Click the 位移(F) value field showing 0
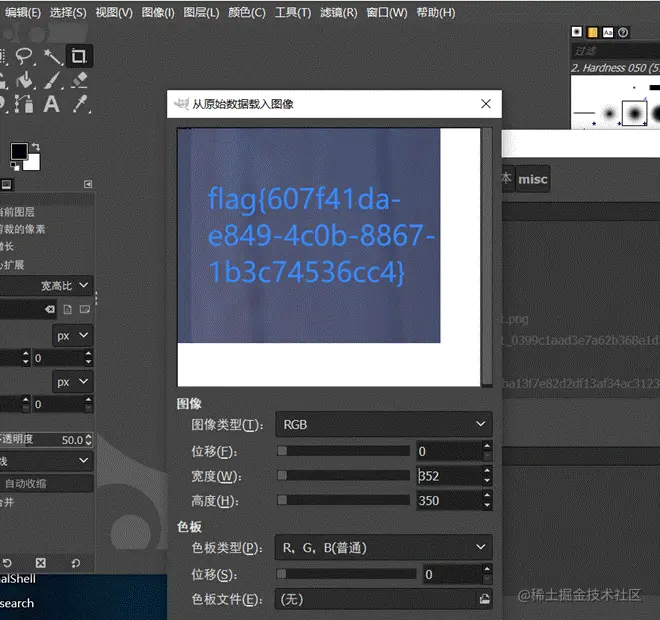This screenshot has width=660, height=620. (x=449, y=451)
